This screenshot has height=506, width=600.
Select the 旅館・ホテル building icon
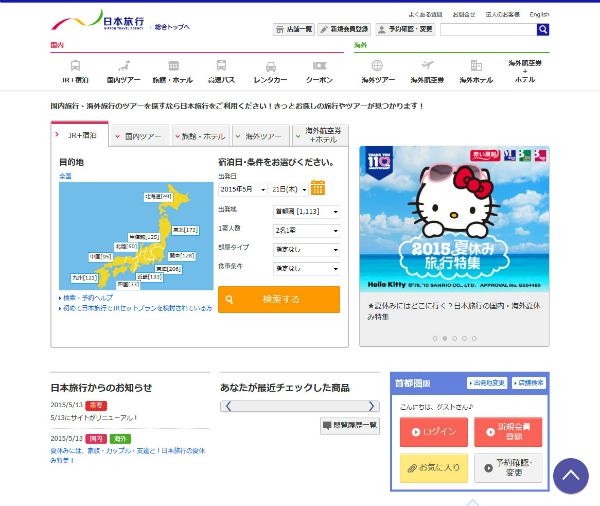pos(173,66)
